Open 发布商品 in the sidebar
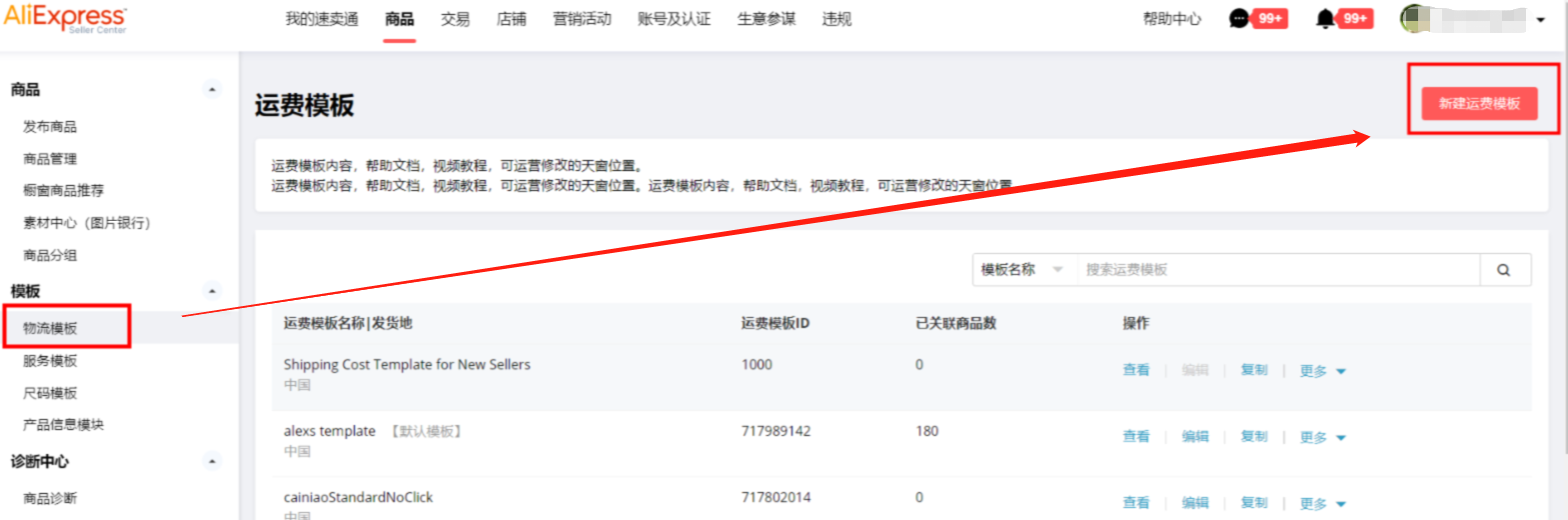The image size is (1568, 520). [50, 126]
